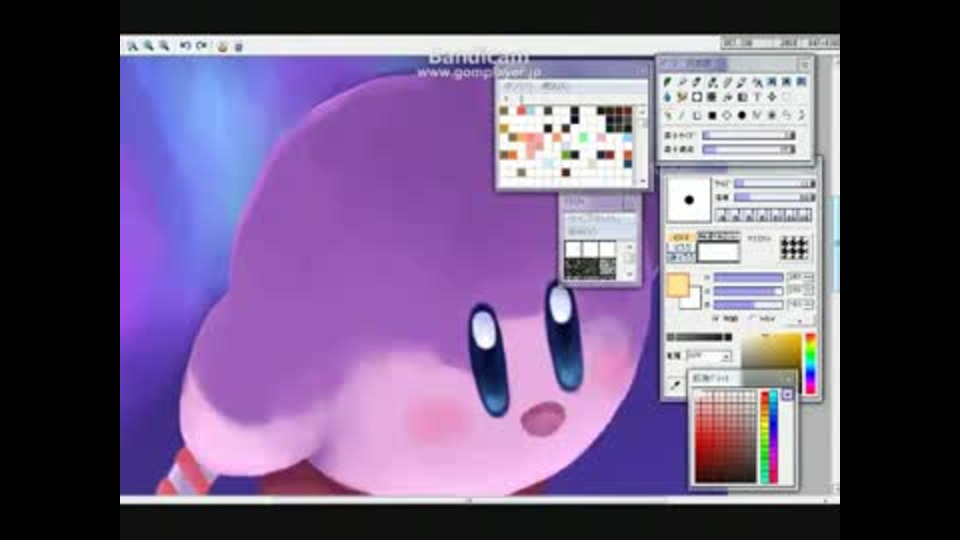
Task: Click the rainbow hue strip in the color panel
Action: pos(811,363)
